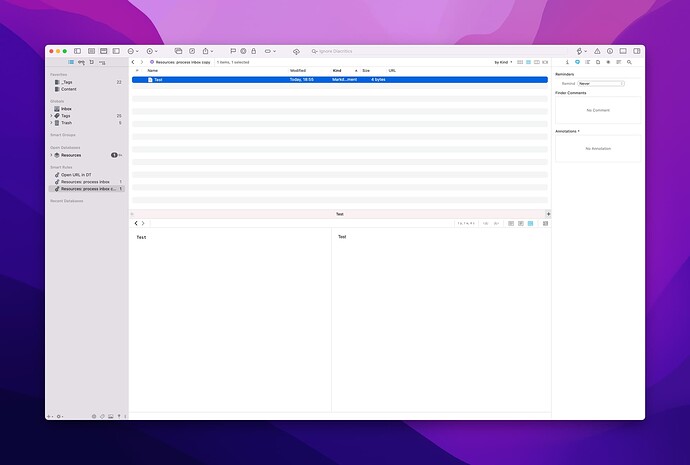The height and width of the screenshot is (465, 690).
Task: Switch to column view mode
Action: point(537,62)
